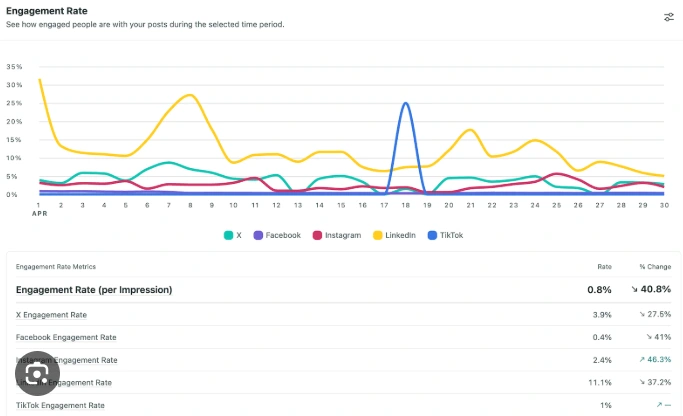Click the Engagement Rate chart title
This screenshot has height=416, width=683.
click(48, 11)
